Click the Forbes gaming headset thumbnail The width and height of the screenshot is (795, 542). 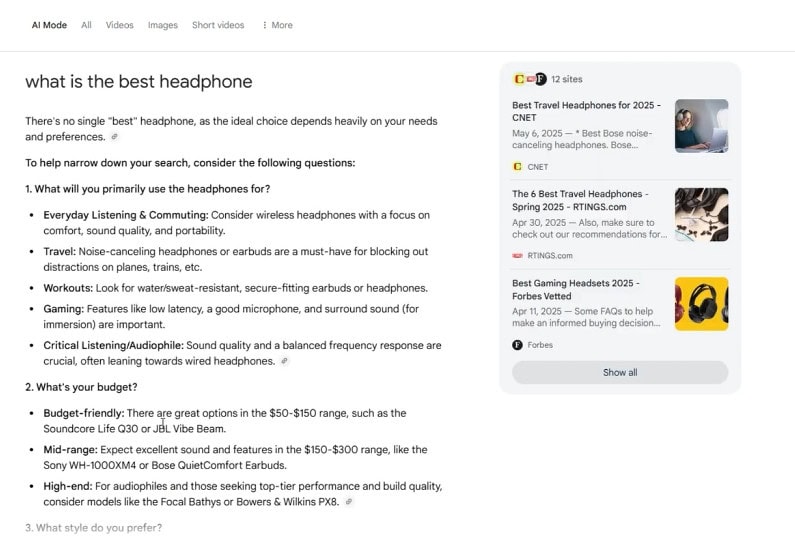701,304
